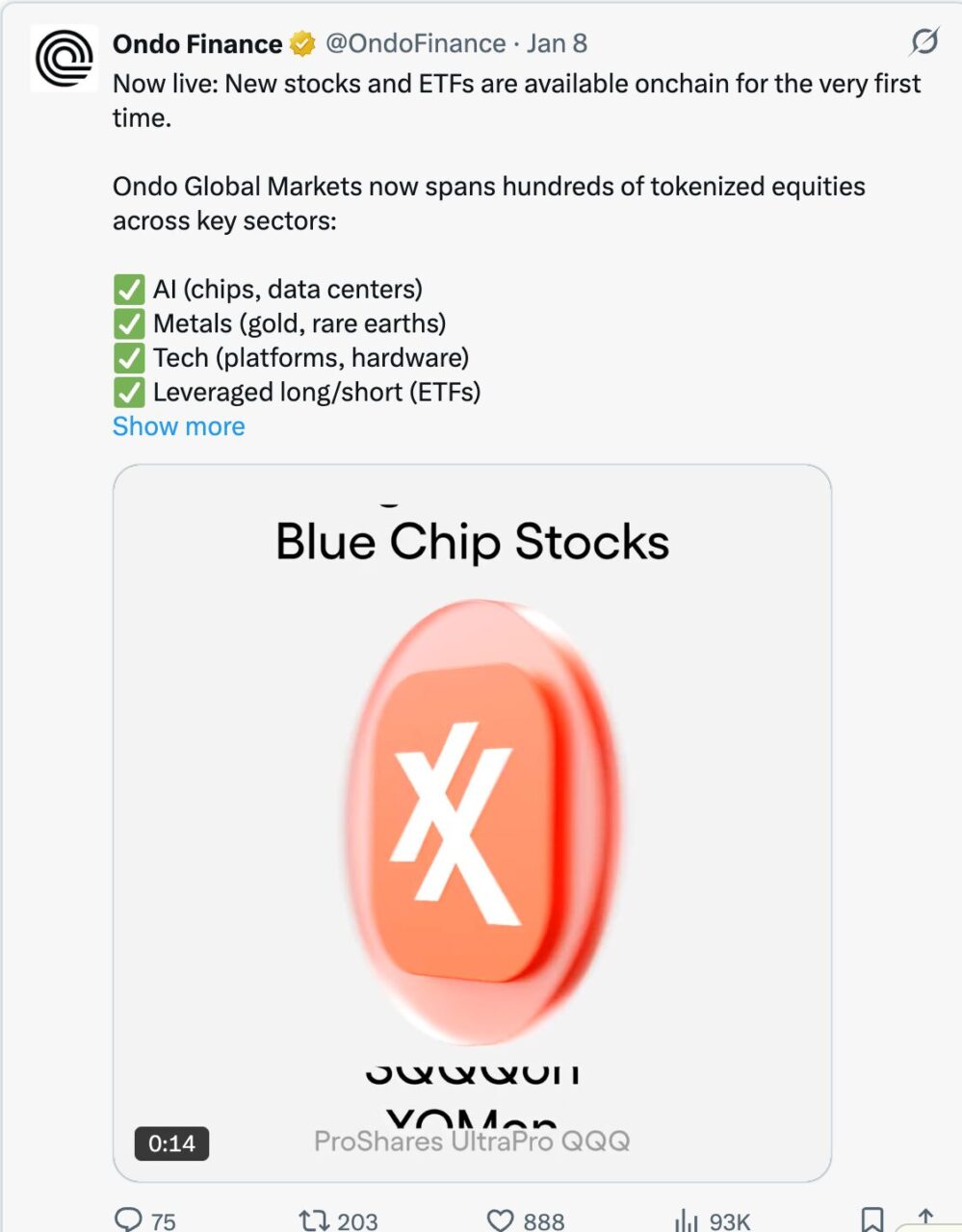962x1232 pixels.
Task: Click the Ondo Finance display name
Action: [x=197, y=44]
